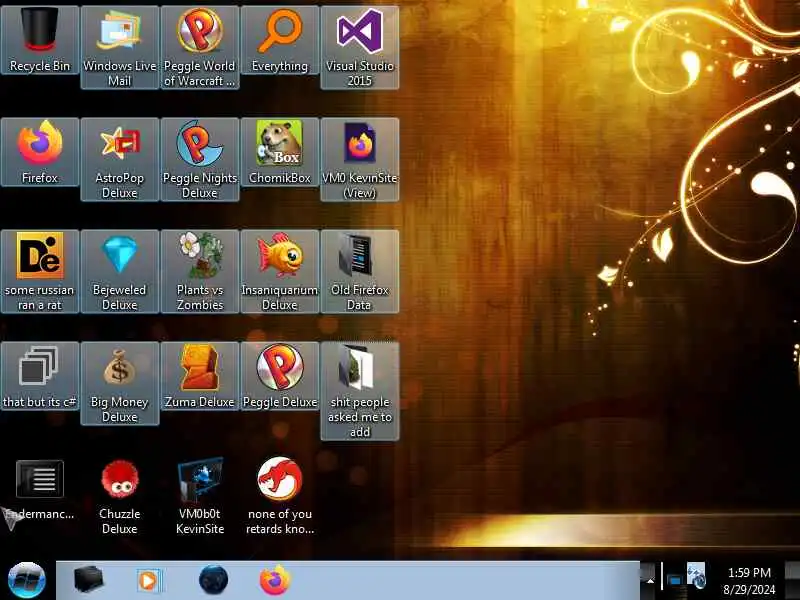Launch Bejeweled Deluxe game icon
800x600 pixels.
pos(120,271)
